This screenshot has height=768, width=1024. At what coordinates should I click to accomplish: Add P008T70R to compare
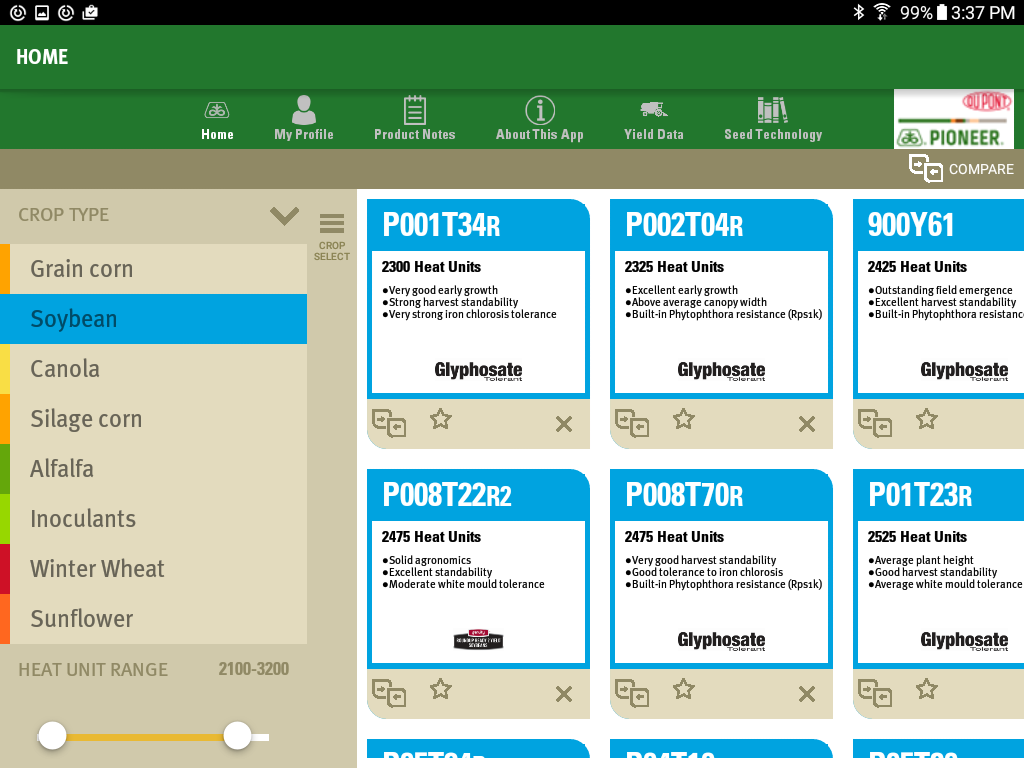coord(632,693)
